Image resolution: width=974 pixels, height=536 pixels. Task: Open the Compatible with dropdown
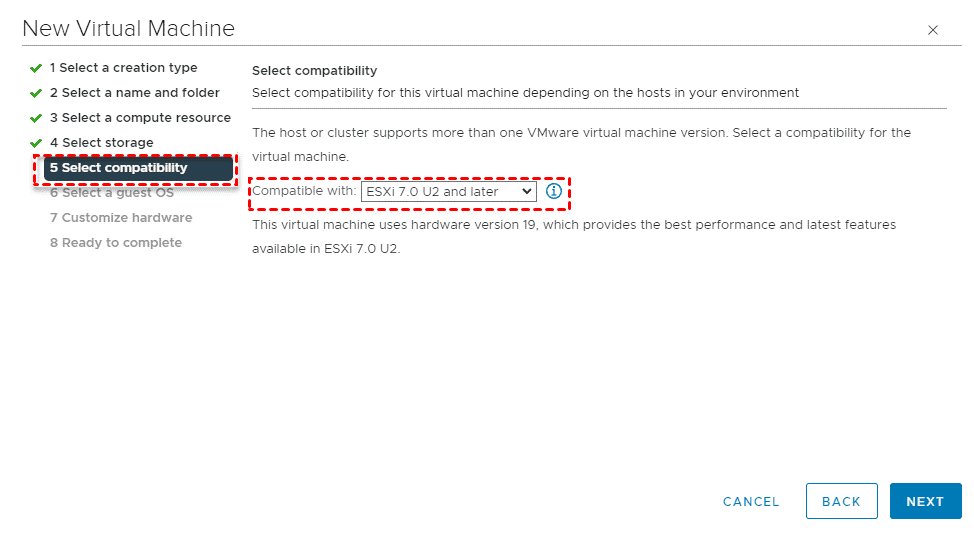click(449, 191)
